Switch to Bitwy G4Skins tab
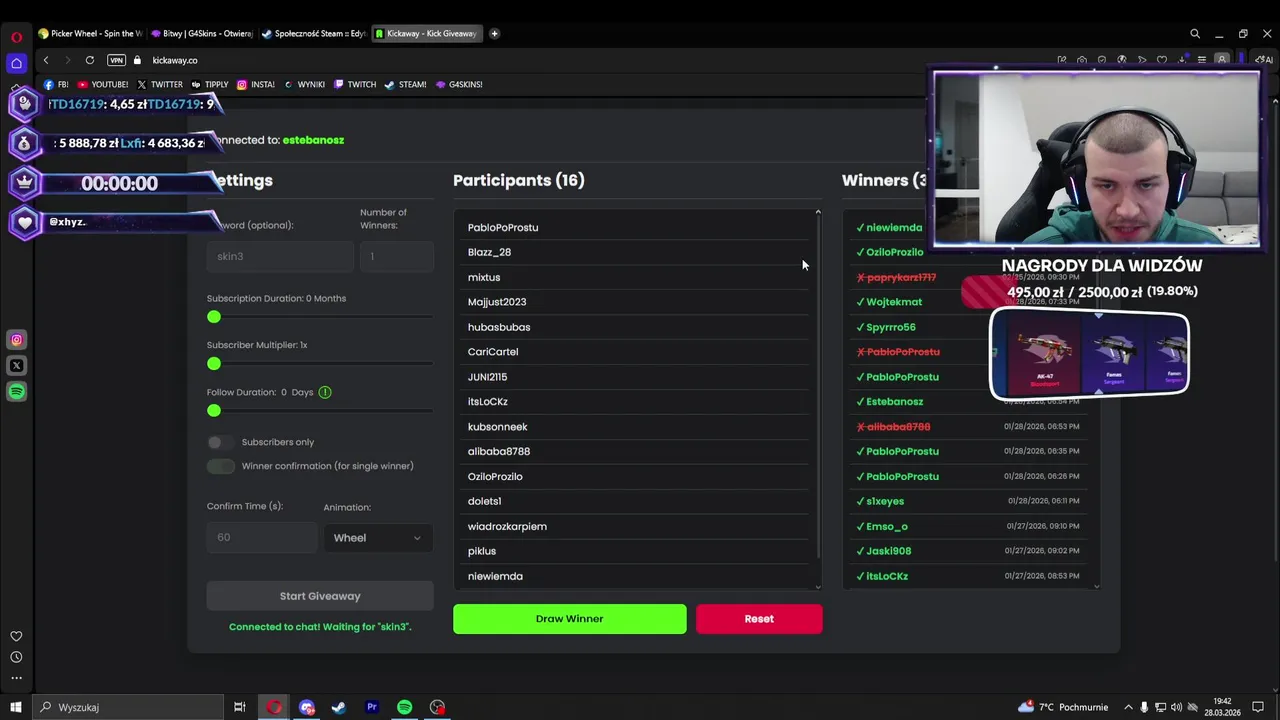Screen dimensions: 1280x720 point(202,33)
